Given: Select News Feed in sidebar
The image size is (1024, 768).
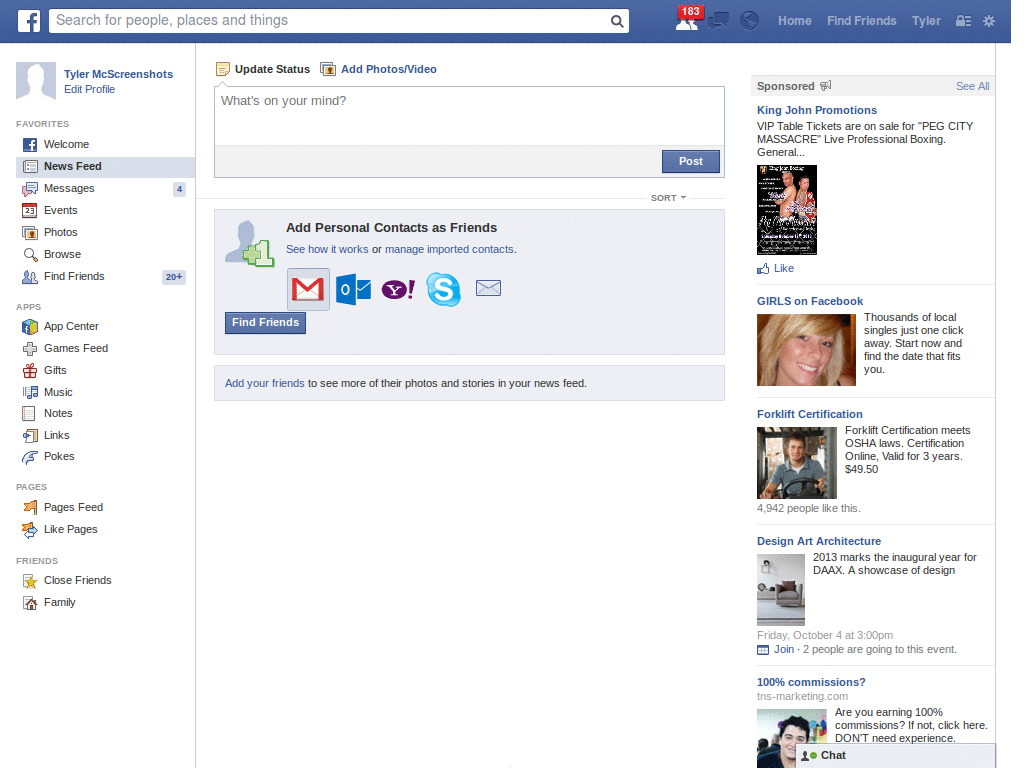Looking at the screenshot, I should (105, 167).
